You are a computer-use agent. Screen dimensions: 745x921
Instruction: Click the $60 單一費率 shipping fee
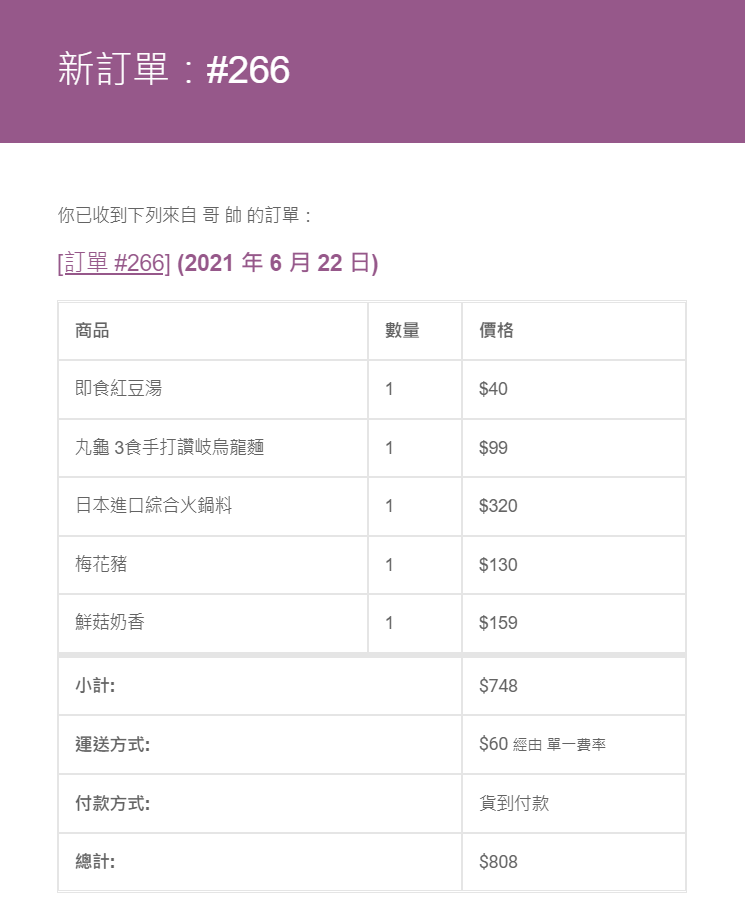click(x=542, y=744)
